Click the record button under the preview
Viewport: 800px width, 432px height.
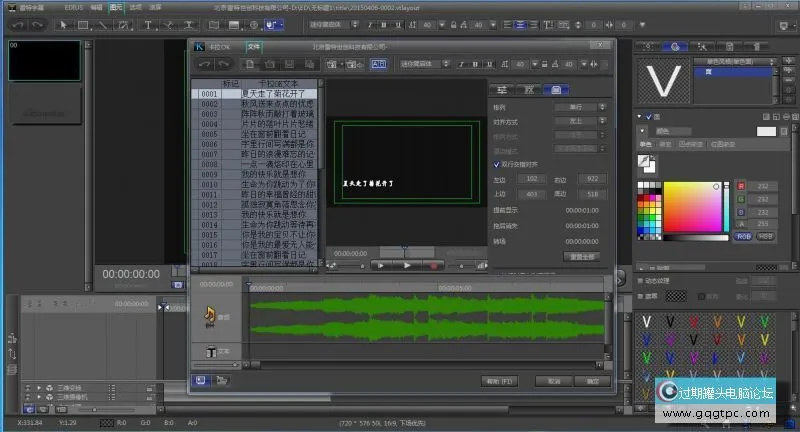(x=434, y=266)
